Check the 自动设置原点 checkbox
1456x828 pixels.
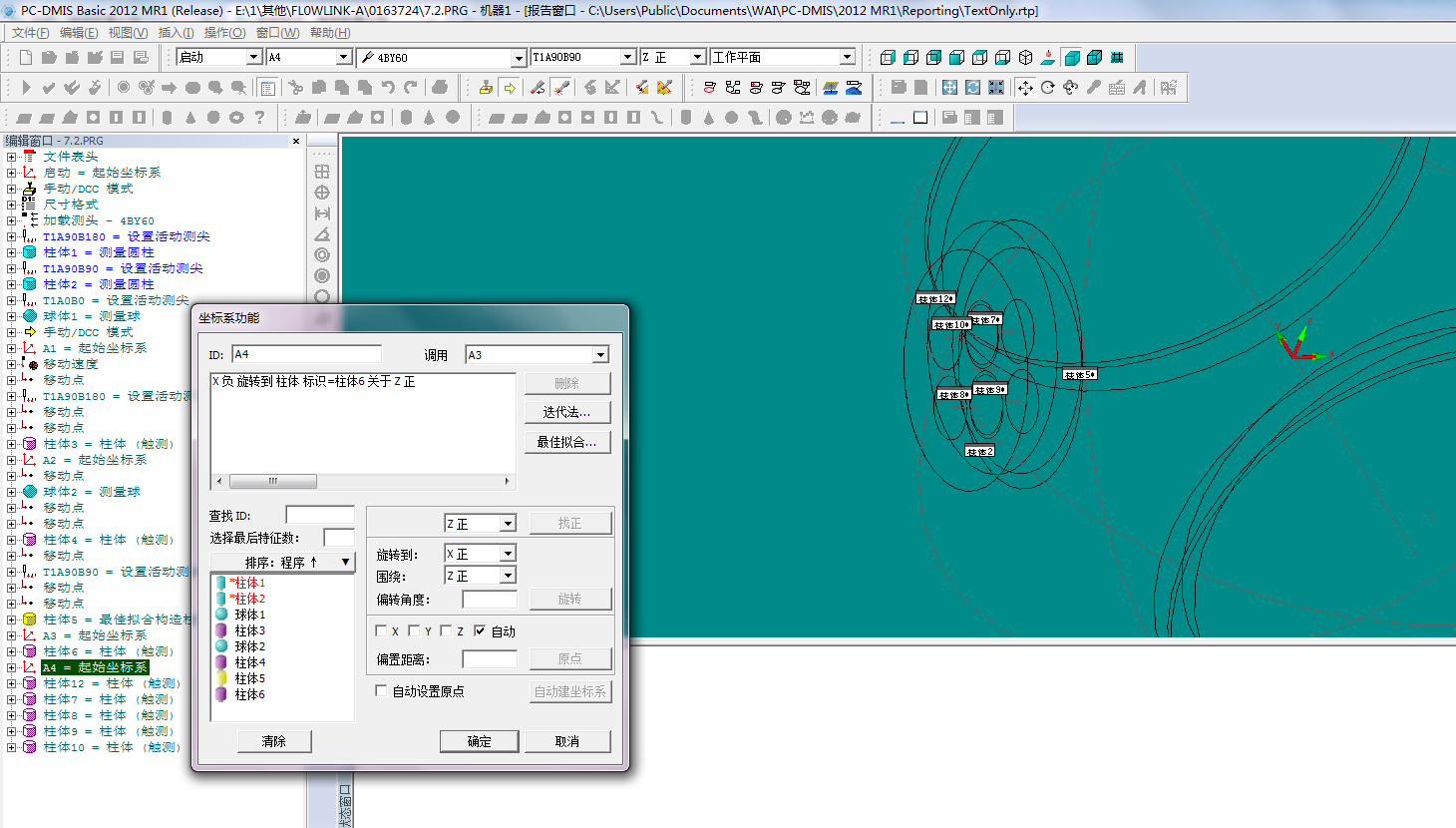point(381,690)
